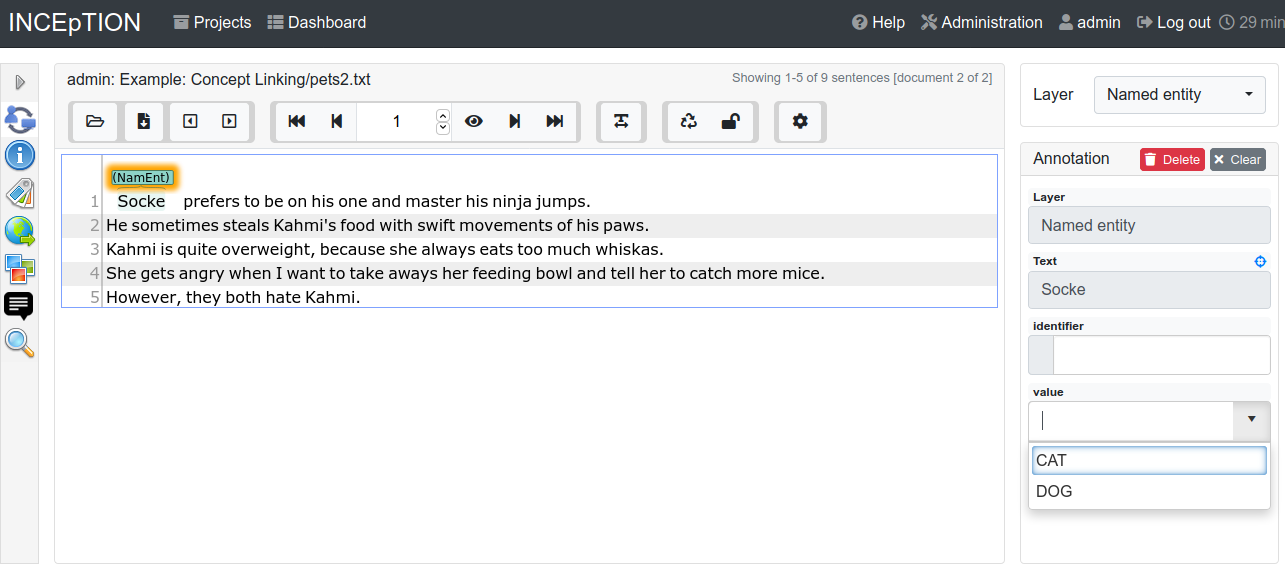The width and height of the screenshot is (1285, 574).
Task: Open the search magnifier sidebar
Action: [19, 342]
